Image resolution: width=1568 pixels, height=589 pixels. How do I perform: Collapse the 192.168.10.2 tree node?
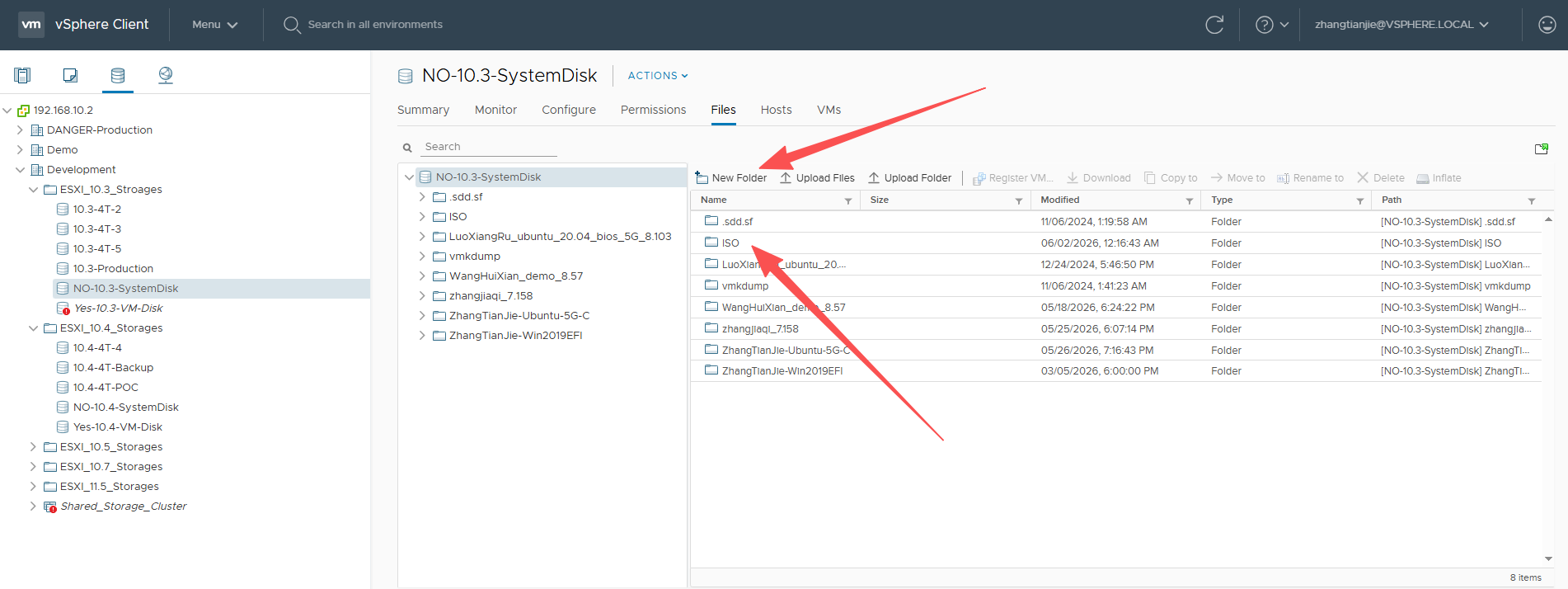click(x=7, y=111)
